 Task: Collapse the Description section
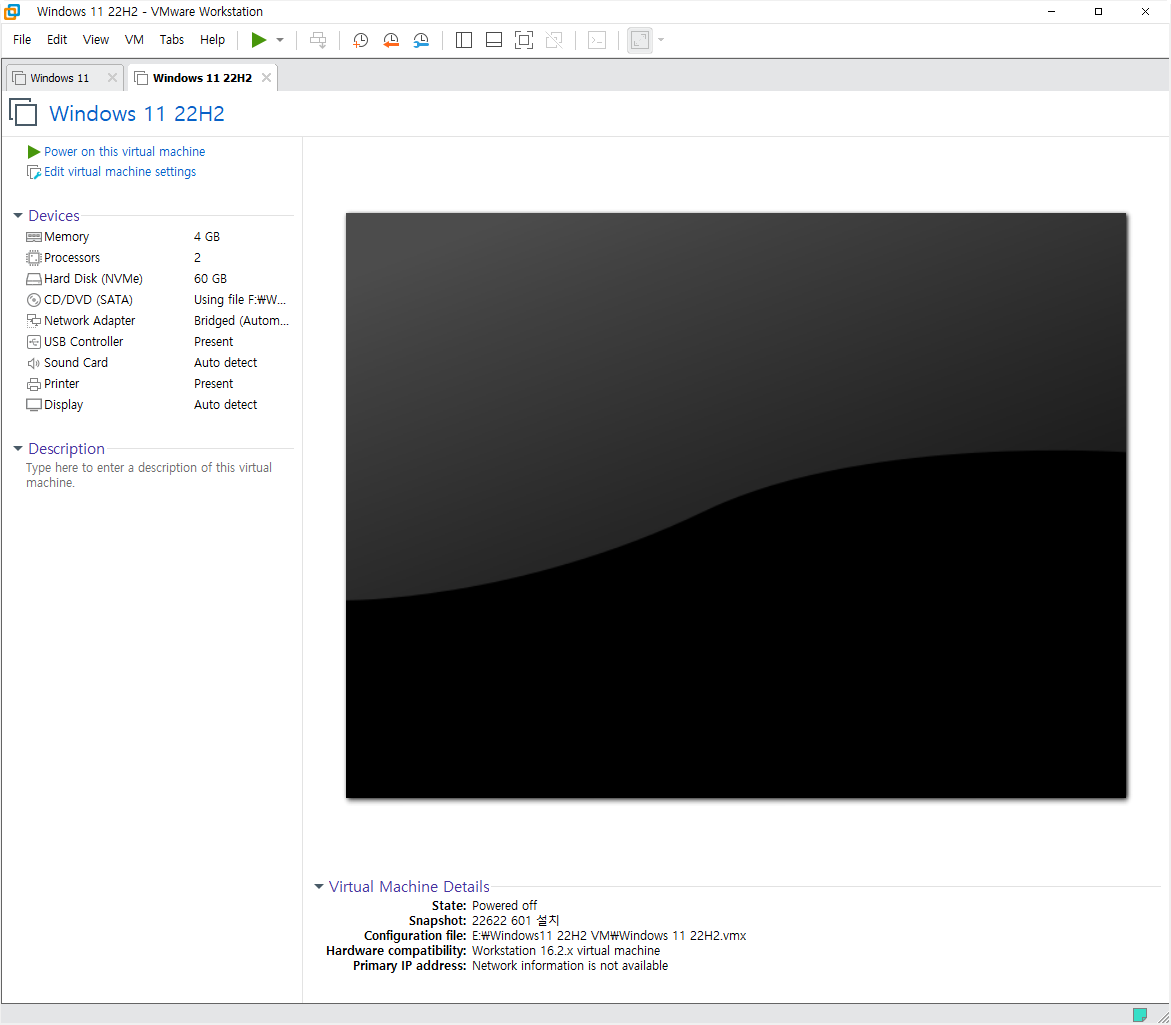click(x=18, y=449)
